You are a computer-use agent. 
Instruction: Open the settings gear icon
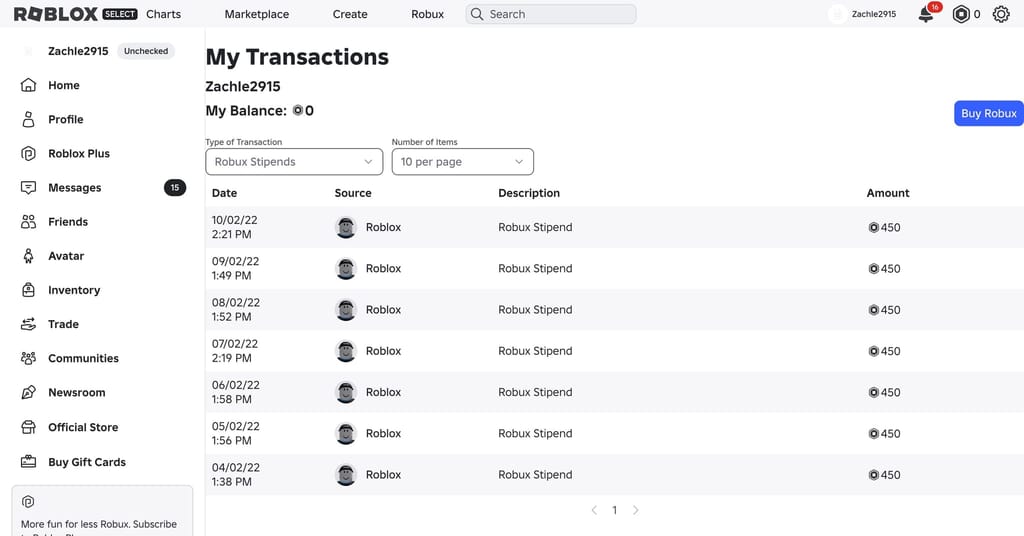(1000, 14)
